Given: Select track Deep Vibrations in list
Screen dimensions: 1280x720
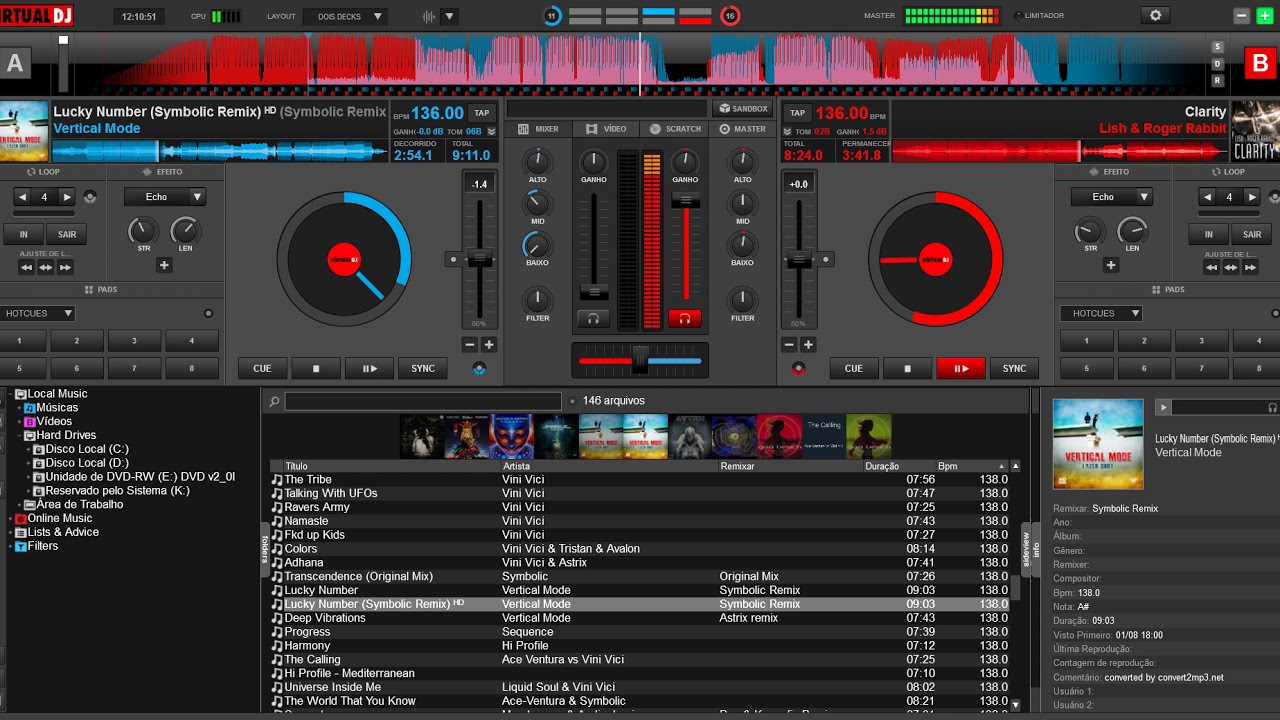Looking at the screenshot, I should 640,618.
